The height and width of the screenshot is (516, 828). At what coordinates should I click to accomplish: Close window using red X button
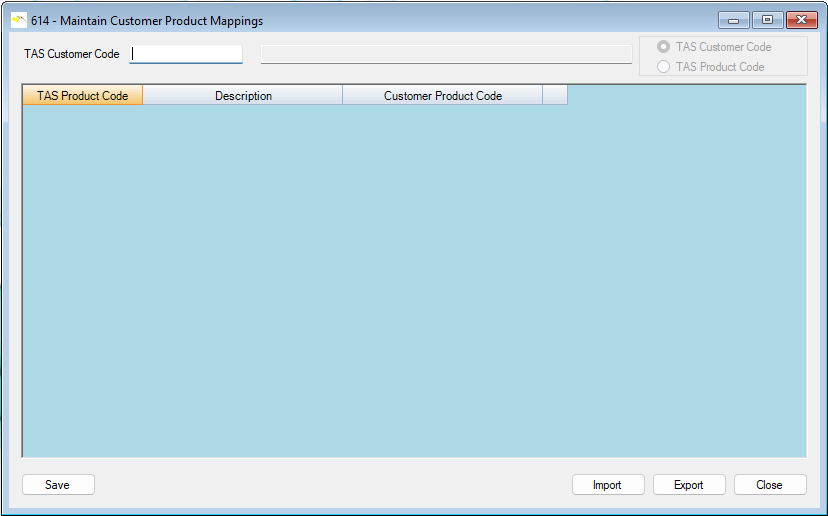click(x=801, y=20)
